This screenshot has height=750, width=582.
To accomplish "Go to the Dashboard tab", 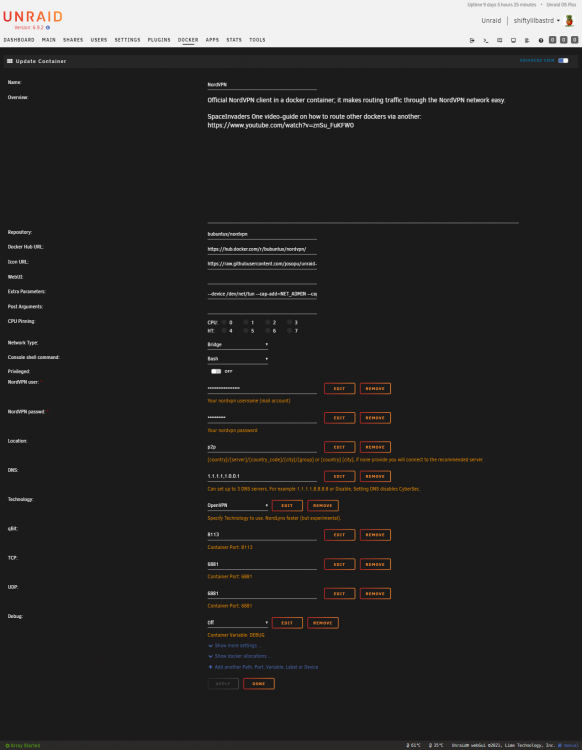I will click(x=19, y=40).
